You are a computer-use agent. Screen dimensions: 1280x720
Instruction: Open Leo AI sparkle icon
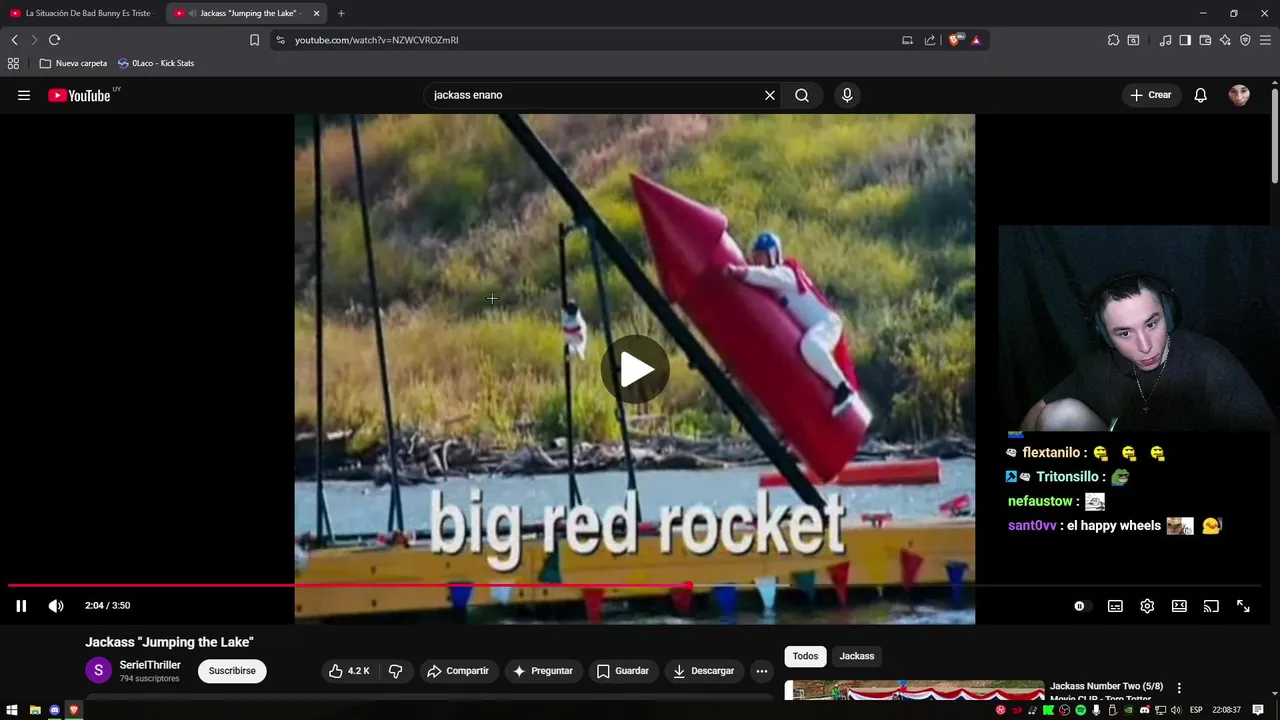pos(1225,40)
